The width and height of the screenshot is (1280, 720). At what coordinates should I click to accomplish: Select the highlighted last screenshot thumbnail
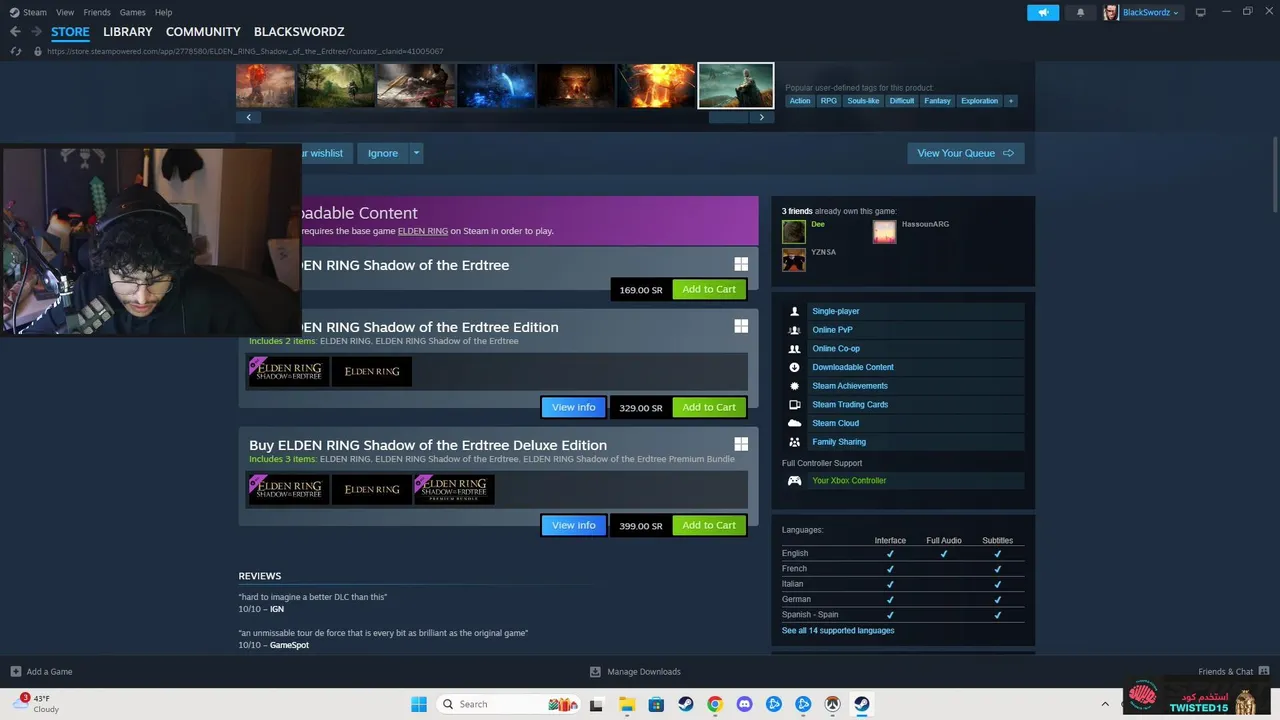[736, 85]
